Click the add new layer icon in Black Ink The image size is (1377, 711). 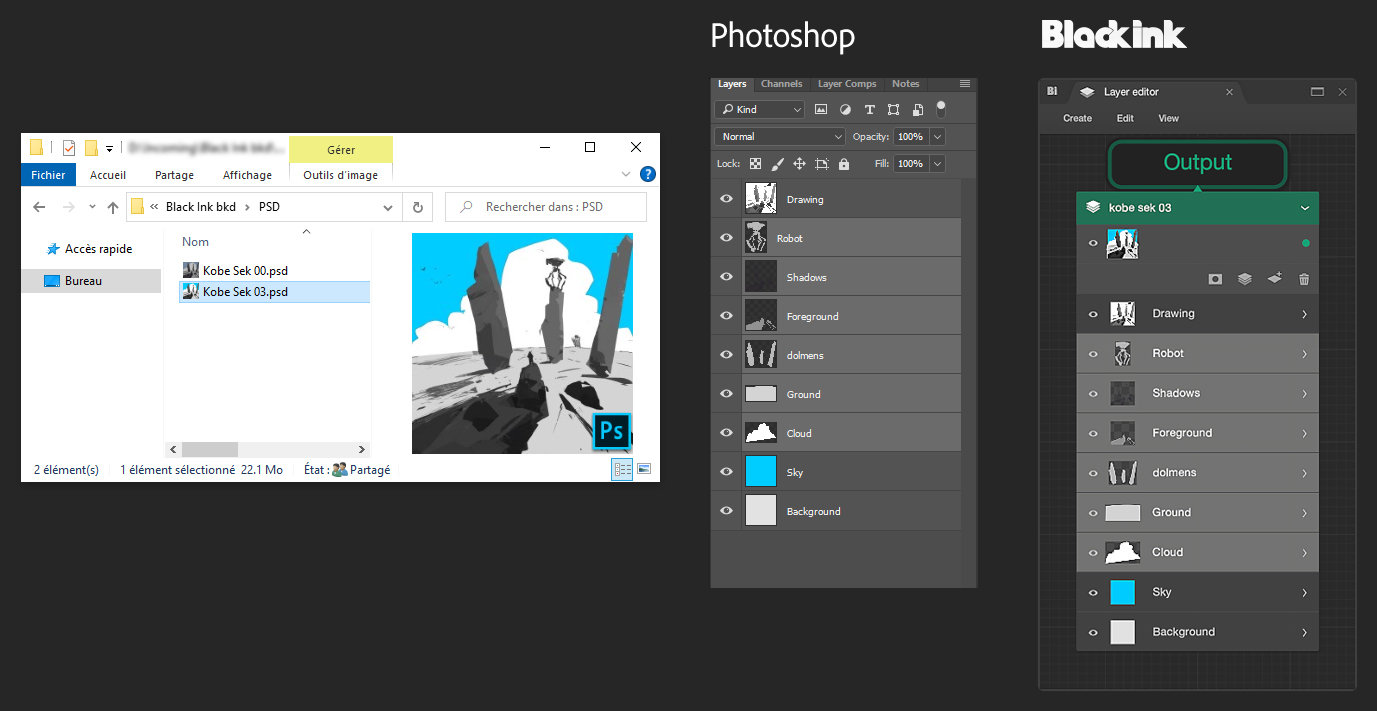click(x=1274, y=279)
